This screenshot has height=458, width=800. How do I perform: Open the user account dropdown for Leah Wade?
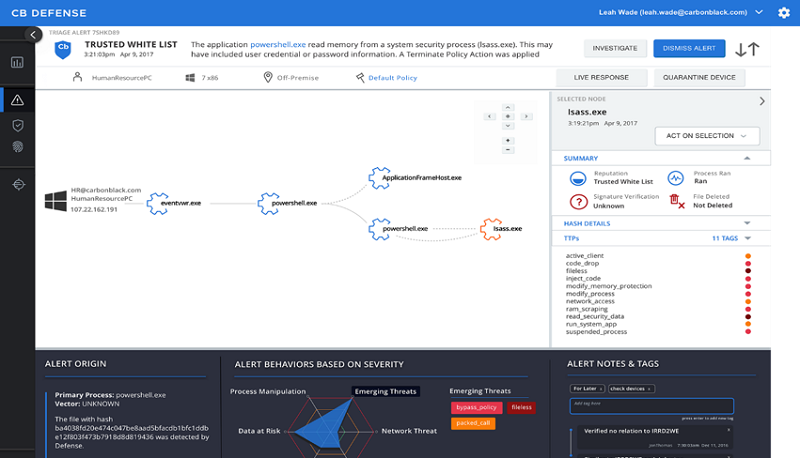point(759,12)
